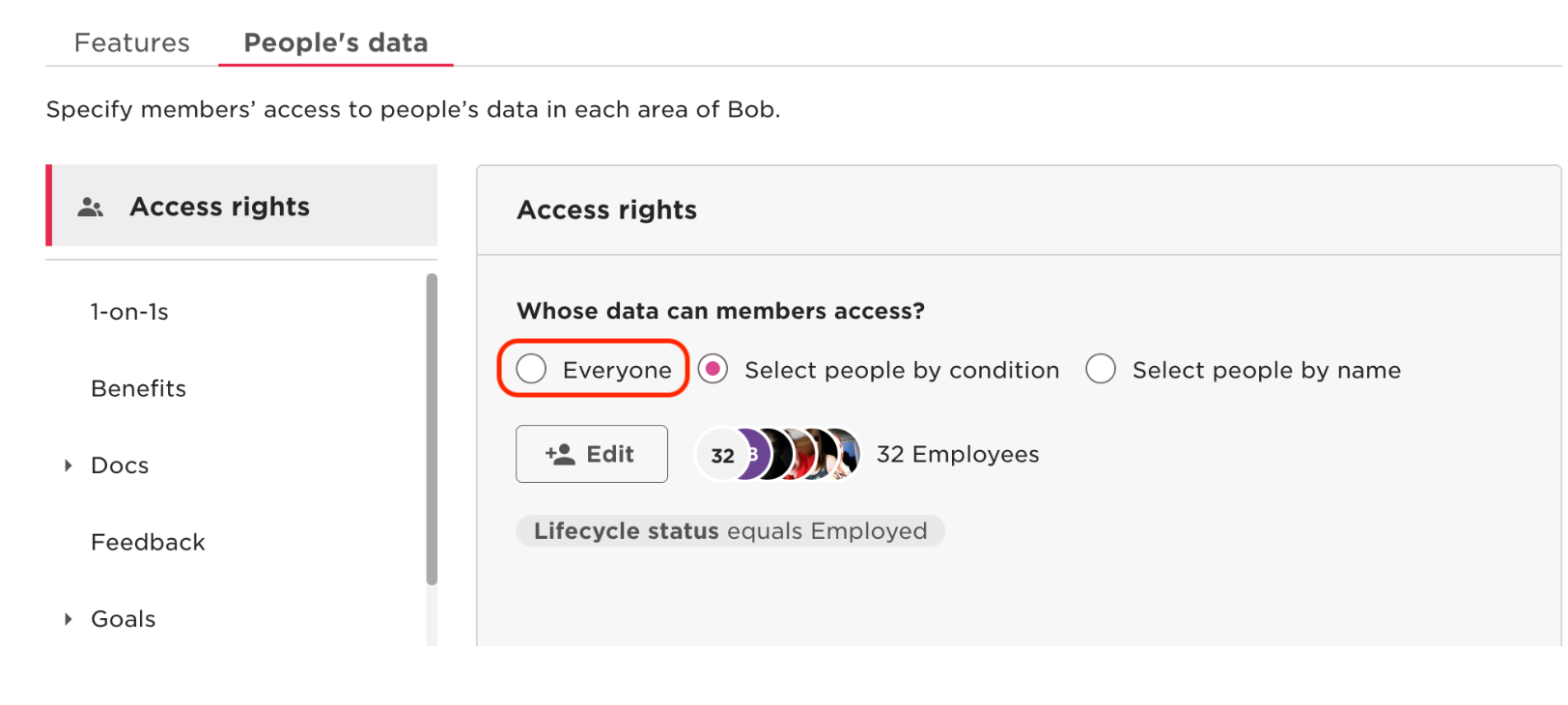Click the Edit button

point(591,454)
